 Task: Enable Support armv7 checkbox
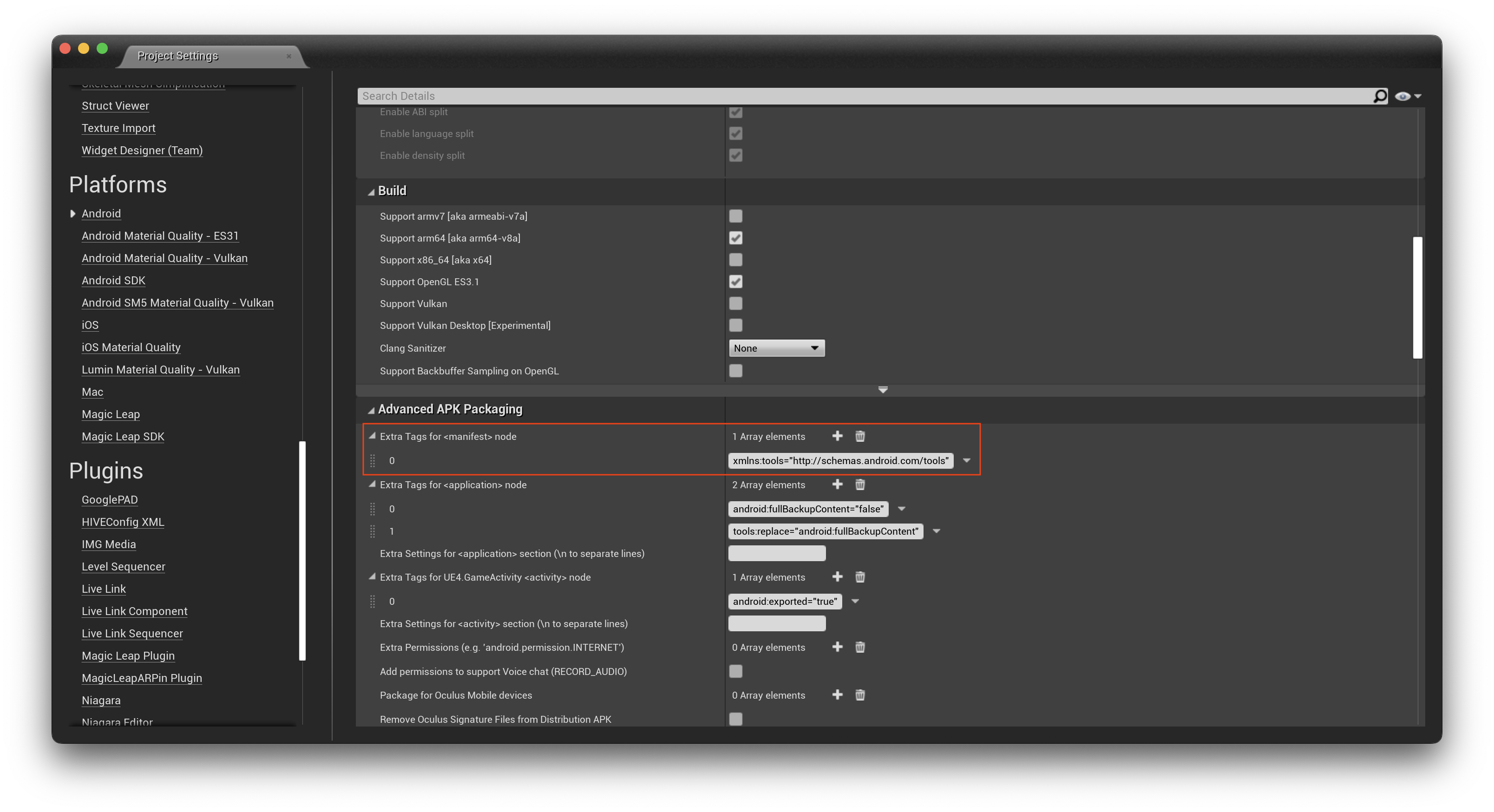[735, 216]
